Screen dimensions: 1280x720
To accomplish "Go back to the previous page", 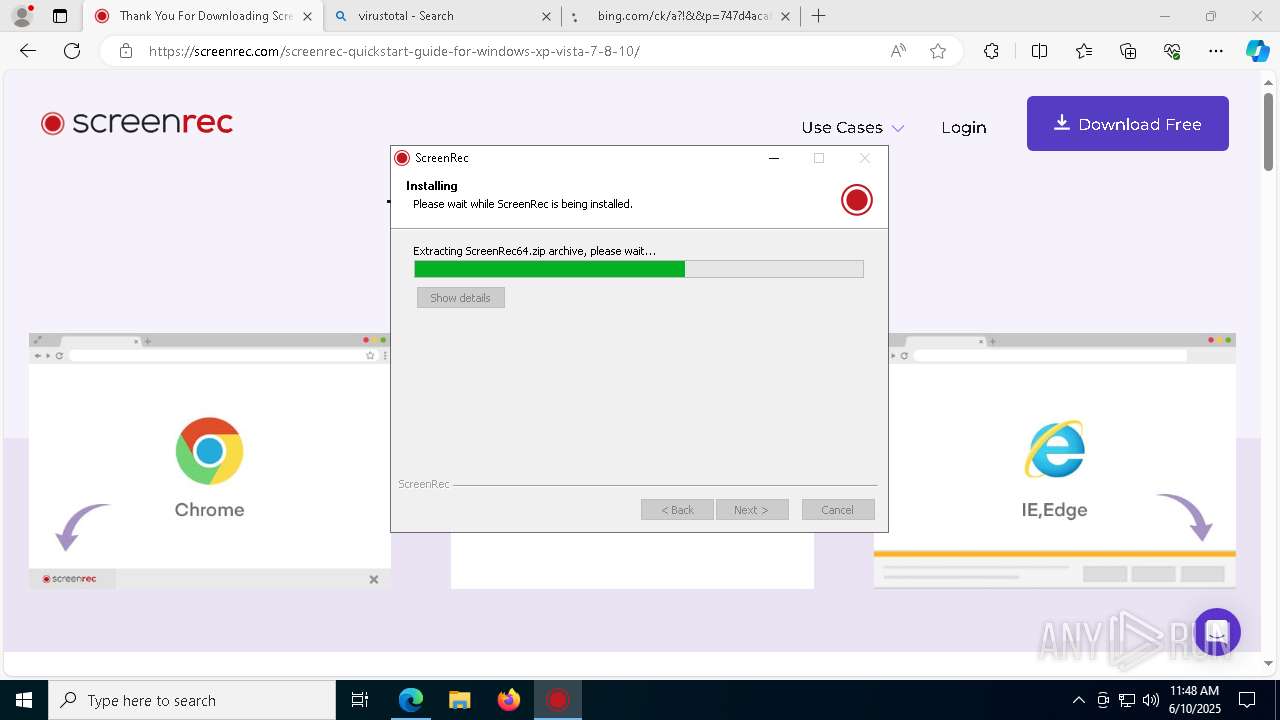I will point(28,51).
